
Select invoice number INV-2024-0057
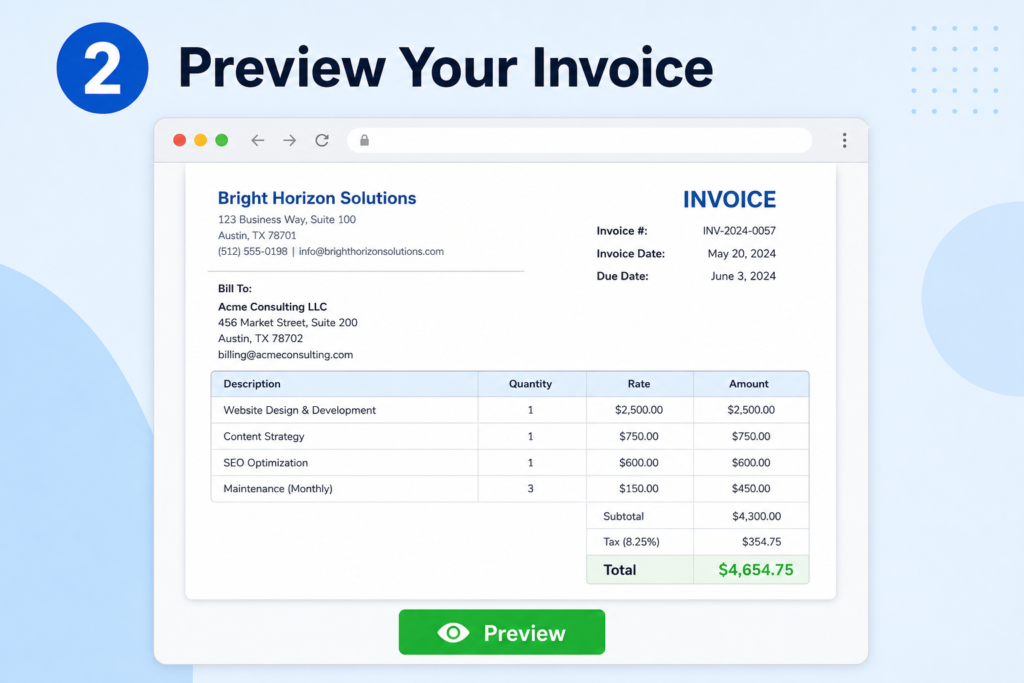739,230
